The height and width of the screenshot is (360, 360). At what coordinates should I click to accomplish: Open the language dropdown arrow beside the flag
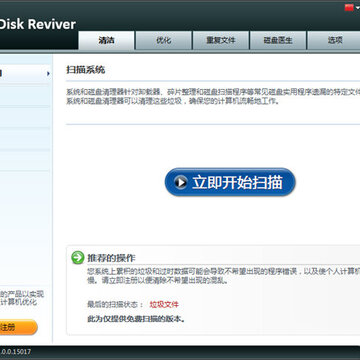[x=357, y=8]
